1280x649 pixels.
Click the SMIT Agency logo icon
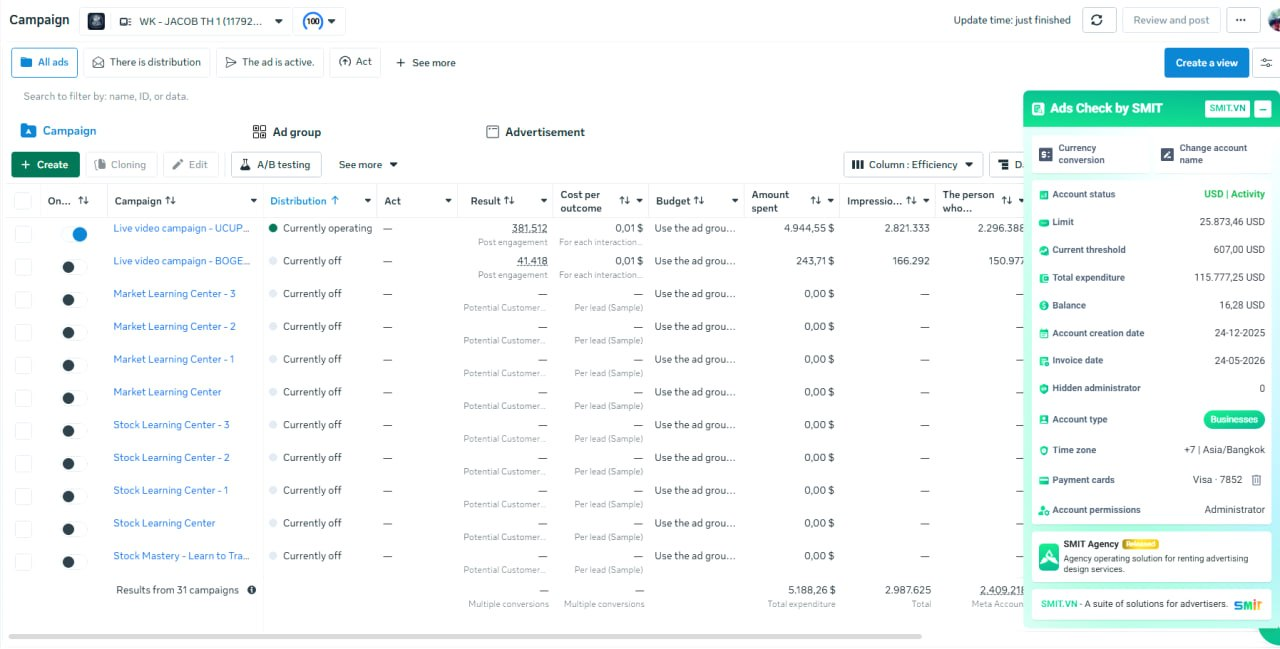[x=1048, y=557]
